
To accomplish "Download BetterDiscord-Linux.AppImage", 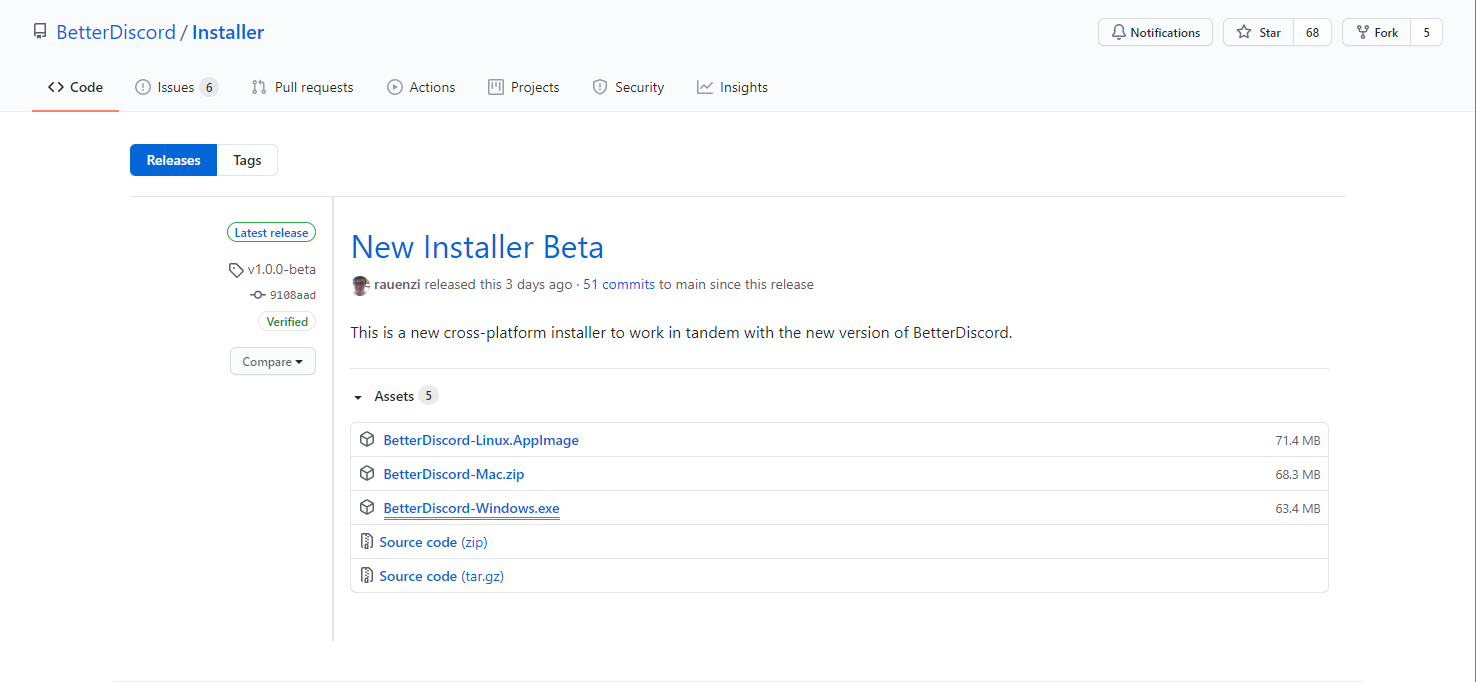I will tap(481, 440).
